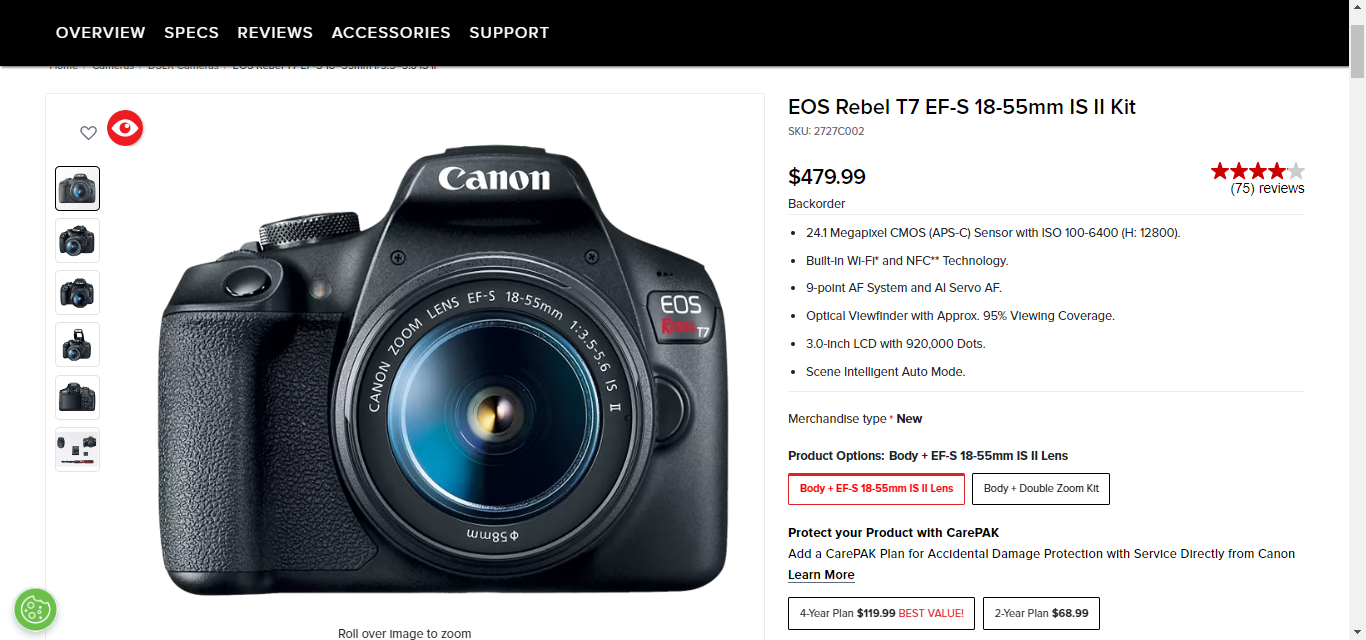Click the star rating icons
The image size is (1366, 640).
pyautogui.click(x=1257, y=171)
